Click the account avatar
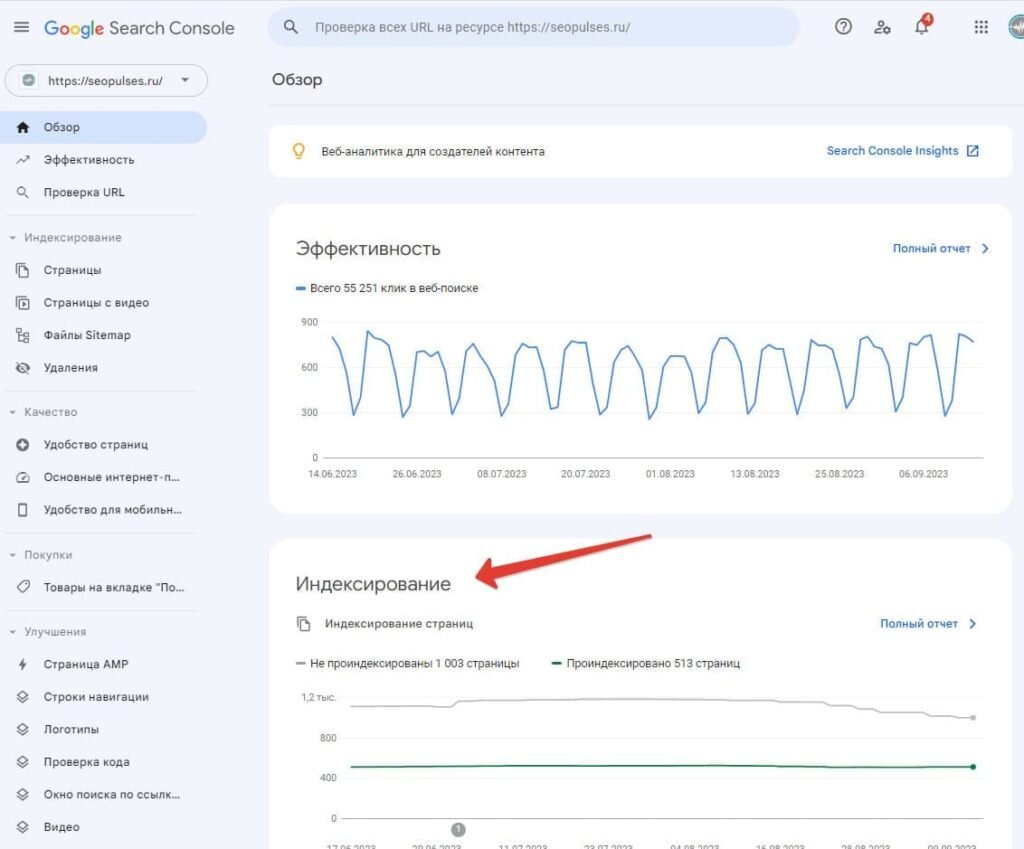This screenshot has height=849, width=1024. pos(1016,27)
